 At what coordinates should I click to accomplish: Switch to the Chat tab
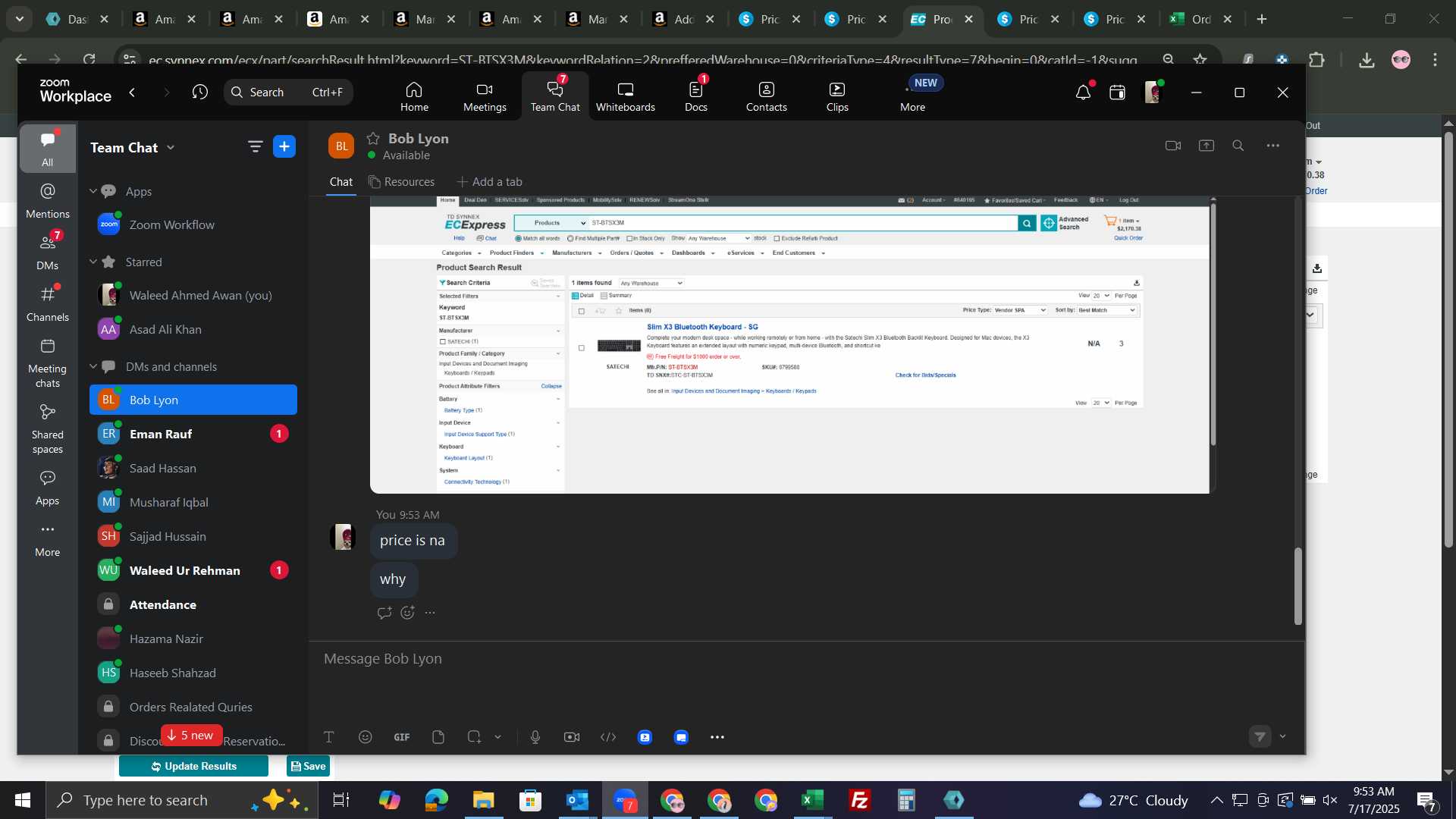coord(340,182)
